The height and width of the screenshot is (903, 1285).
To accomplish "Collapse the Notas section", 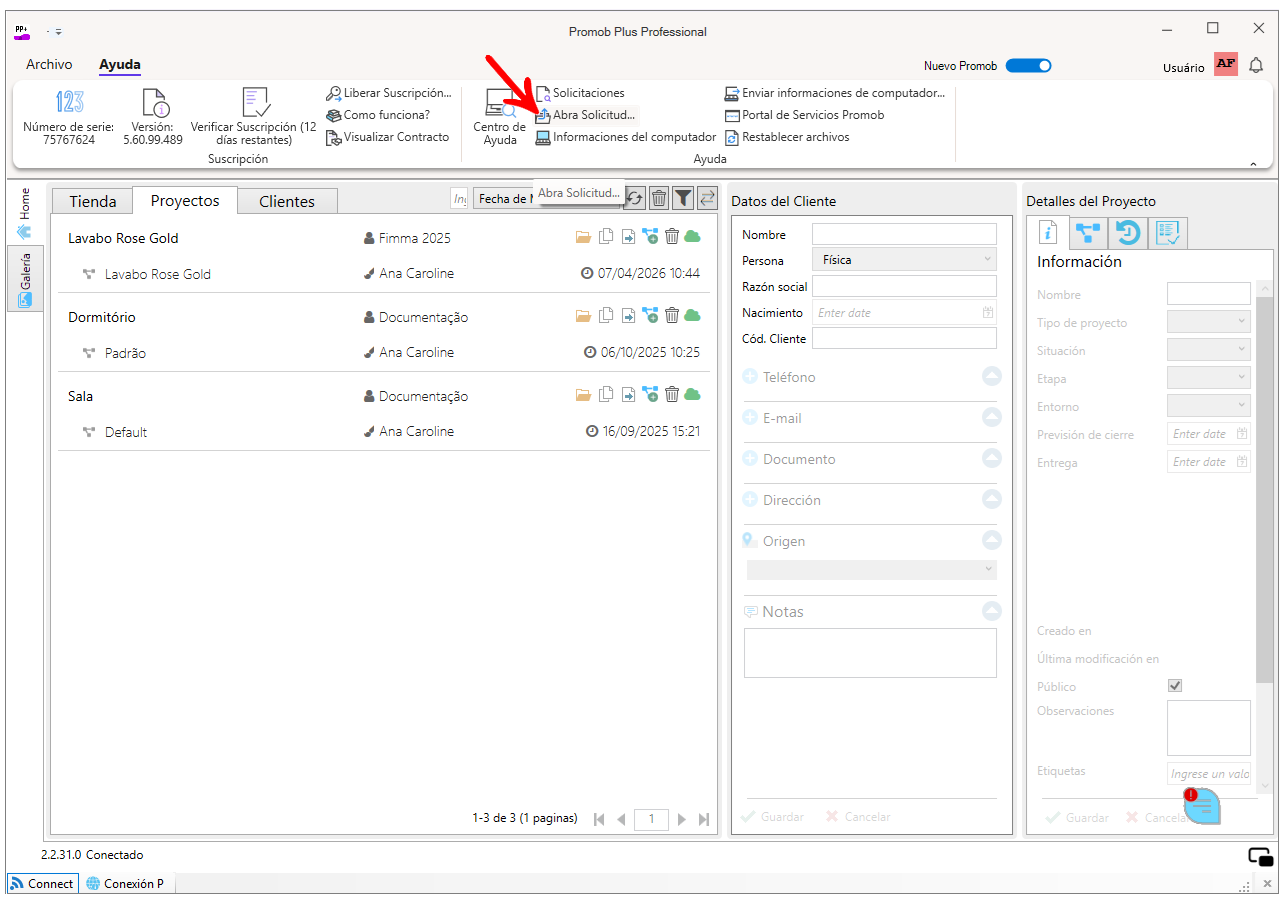I will click(x=991, y=610).
